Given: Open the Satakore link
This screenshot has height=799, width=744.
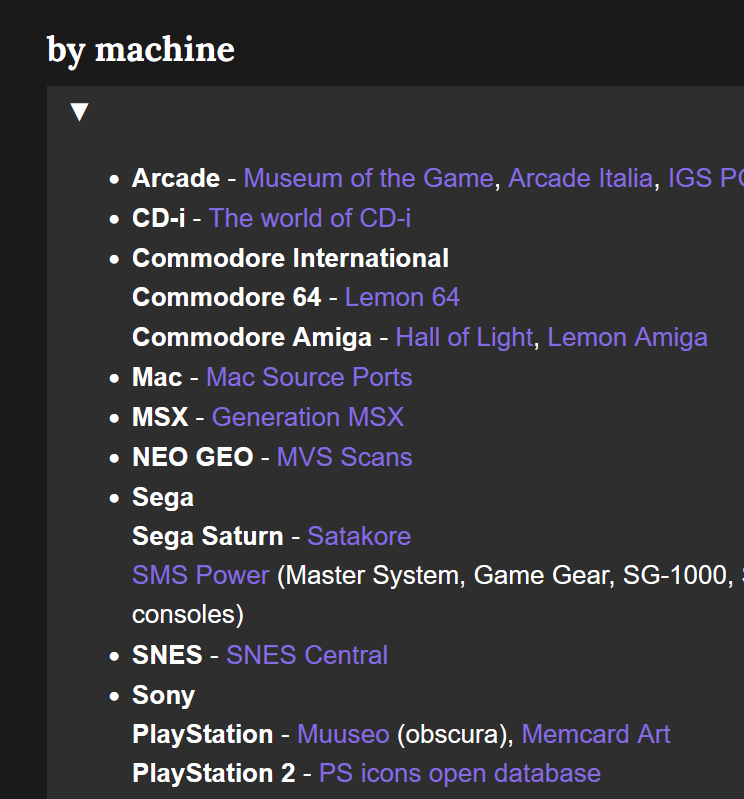Looking at the screenshot, I should [359, 536].
